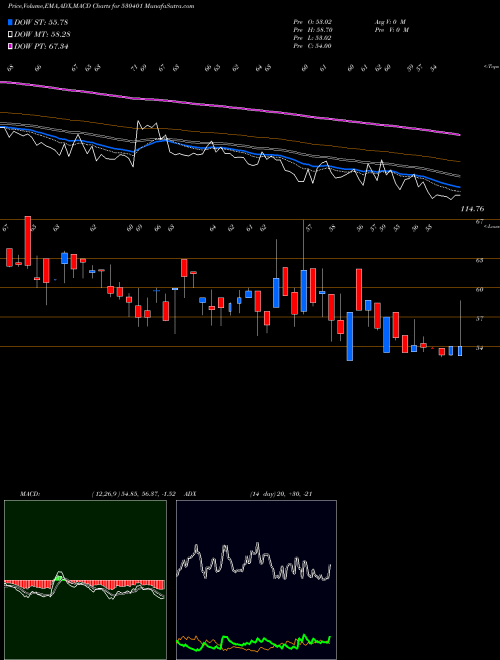The height and width of the screenshot is (660, 500).
Task: Click the 60 price axis label
Action: tap(479, 290)
